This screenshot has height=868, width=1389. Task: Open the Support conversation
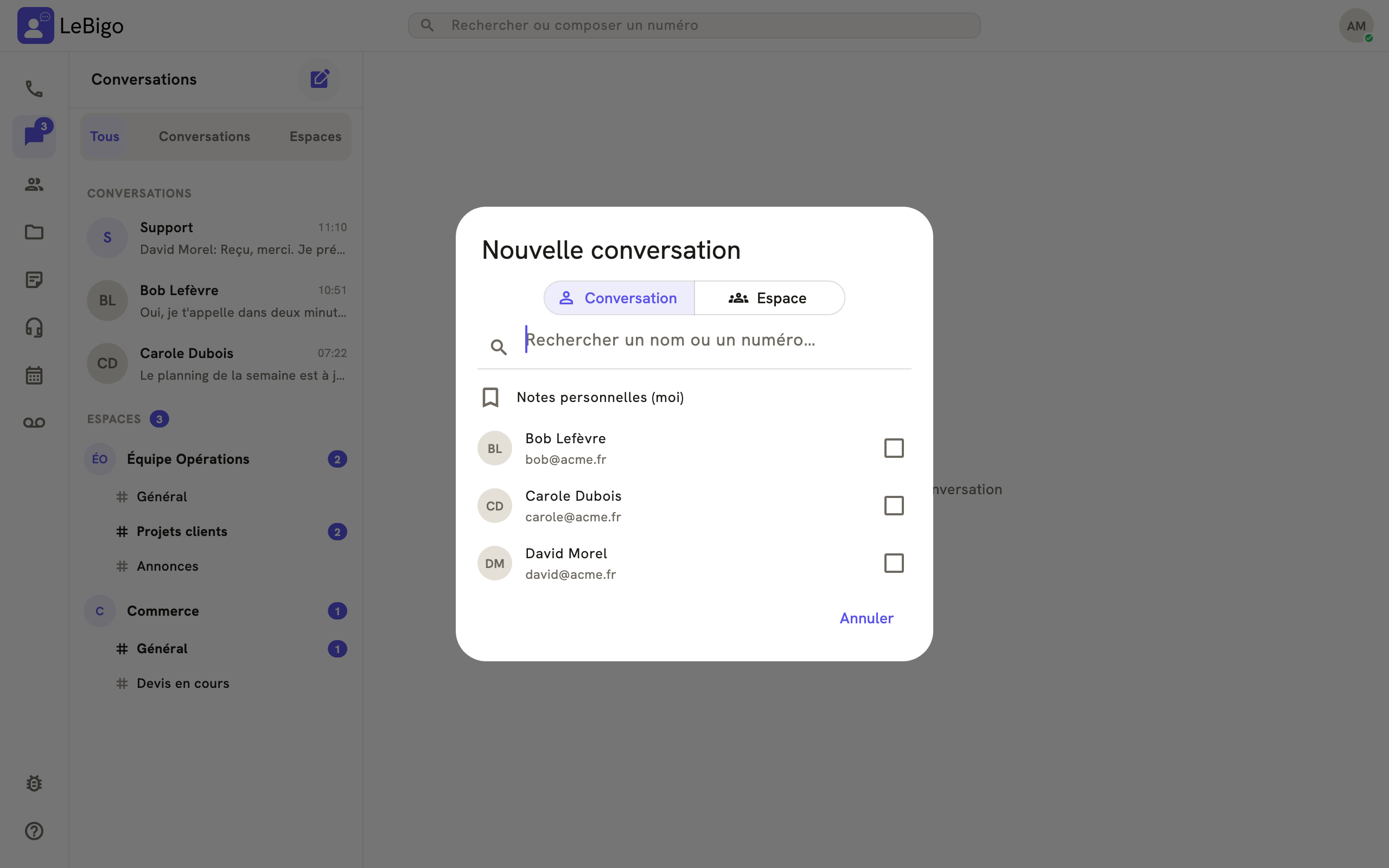coord(216,238)
